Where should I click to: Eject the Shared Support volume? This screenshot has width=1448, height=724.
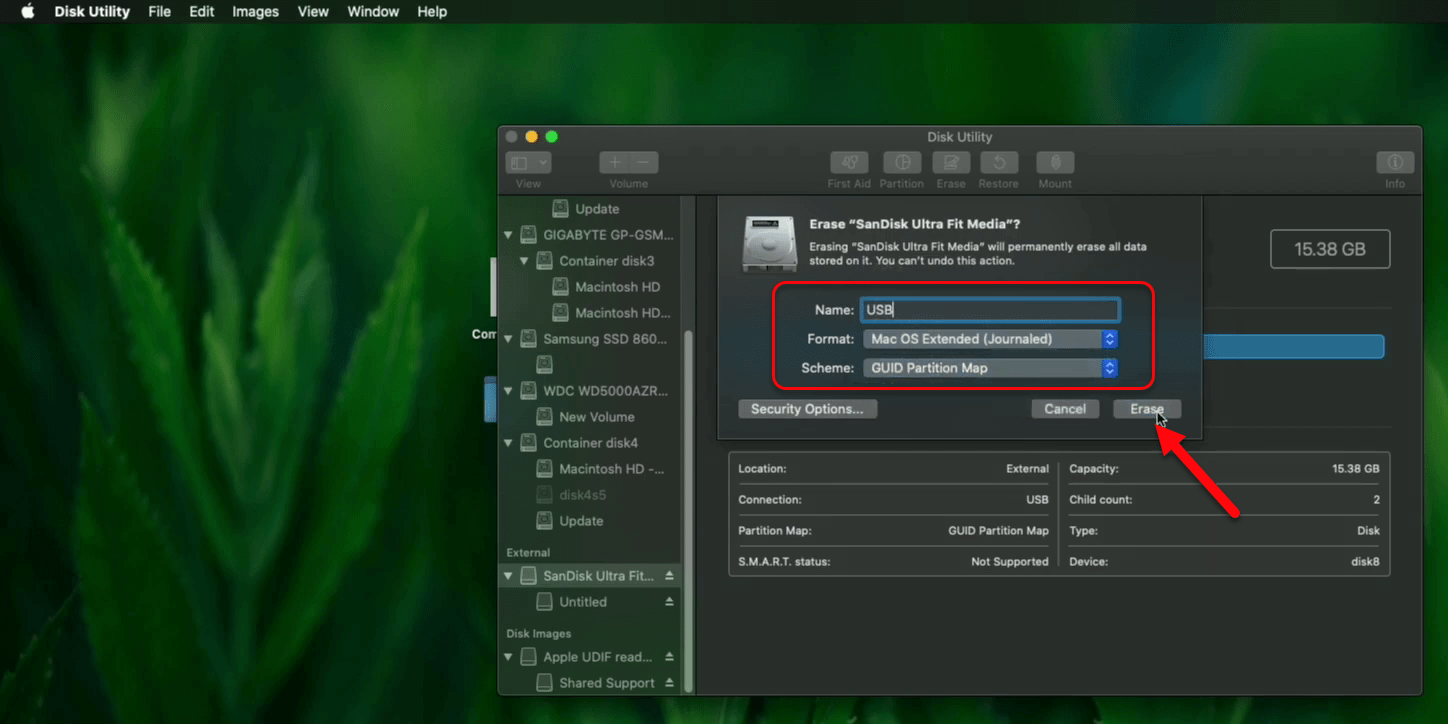(x=669, y=683)
